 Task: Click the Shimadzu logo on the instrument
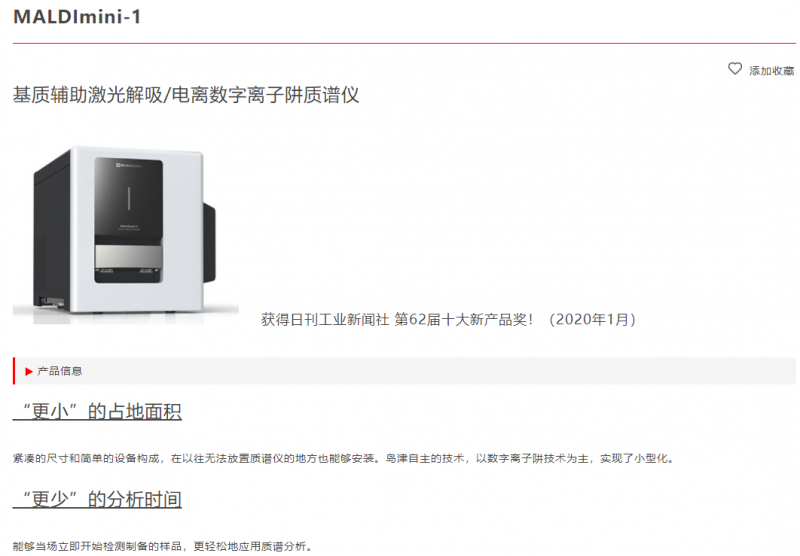click(128, 165)
